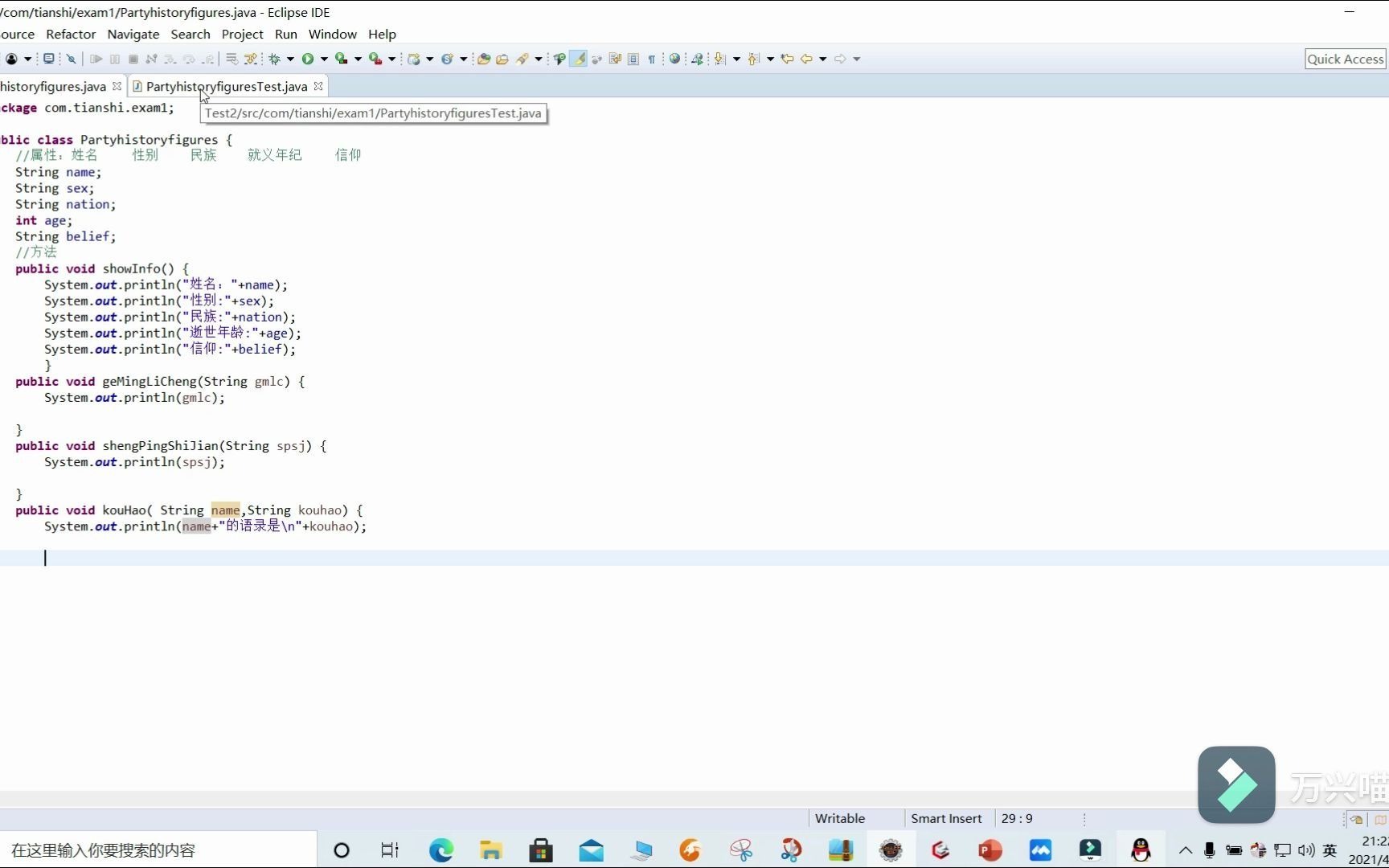
Task: Close the PartyhistoryfiguresTest.java tab
Action: (318, 86)
